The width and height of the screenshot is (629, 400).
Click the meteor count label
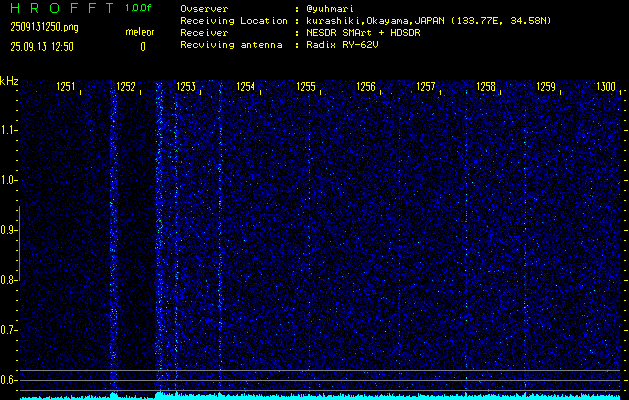pyautogui.click(x=140, y=32)
